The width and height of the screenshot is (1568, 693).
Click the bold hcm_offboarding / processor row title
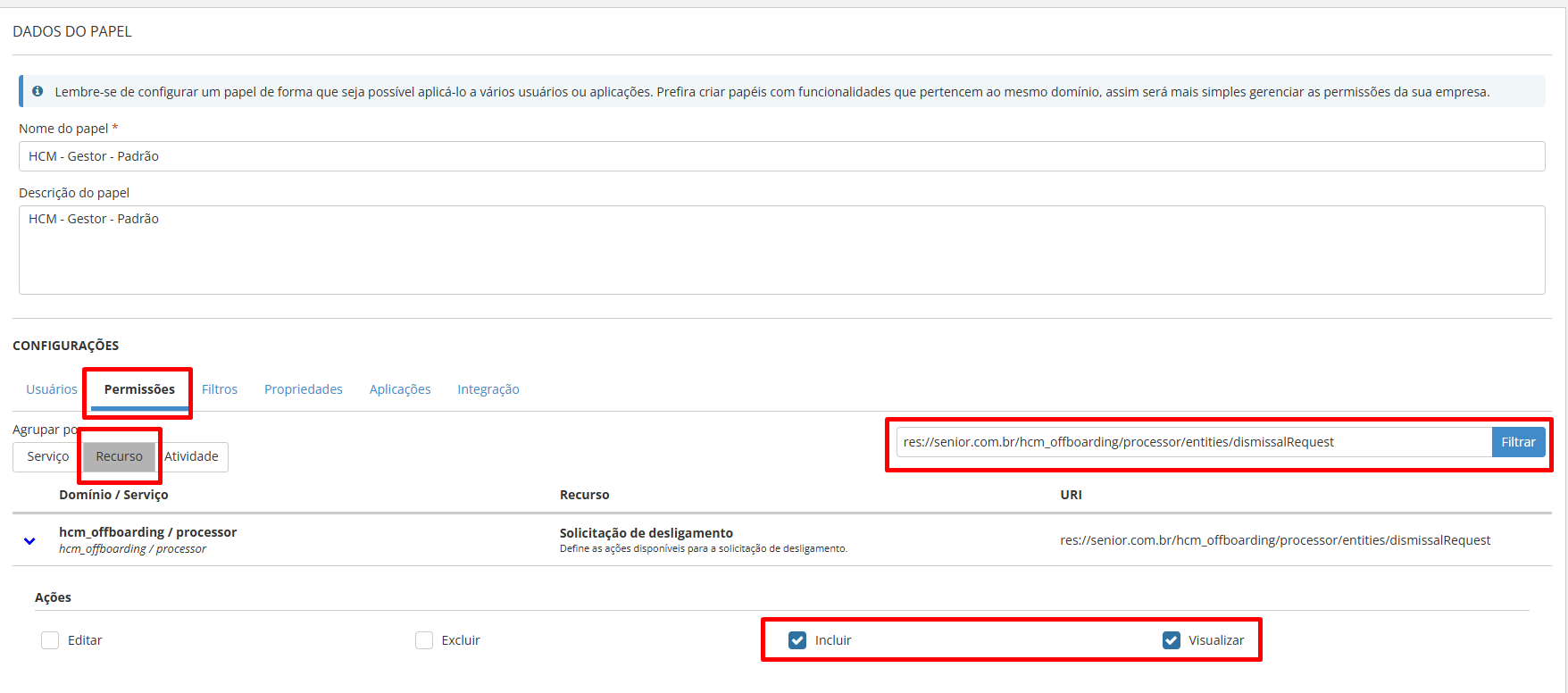[x=148, y=532]
